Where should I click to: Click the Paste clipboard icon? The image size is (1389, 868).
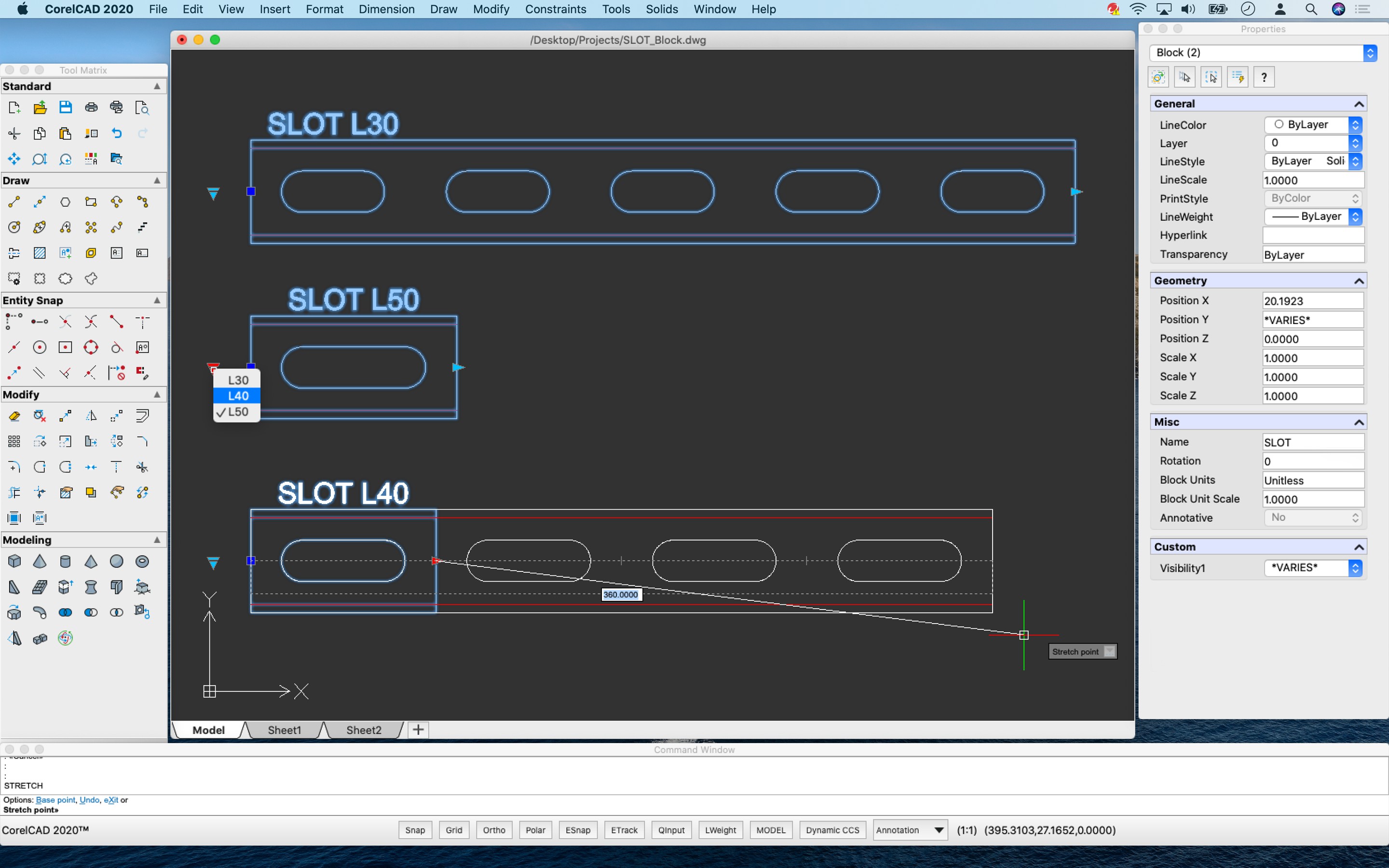click(66, 133)
